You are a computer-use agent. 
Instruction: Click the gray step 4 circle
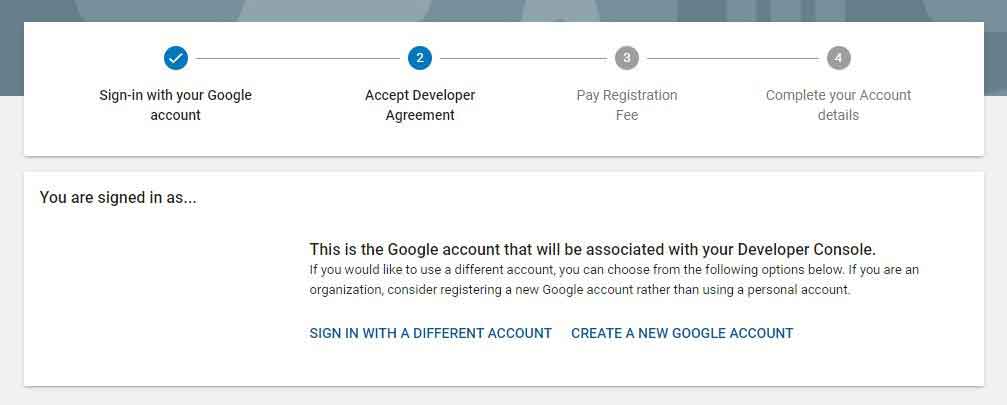click(x=838, y=58)
